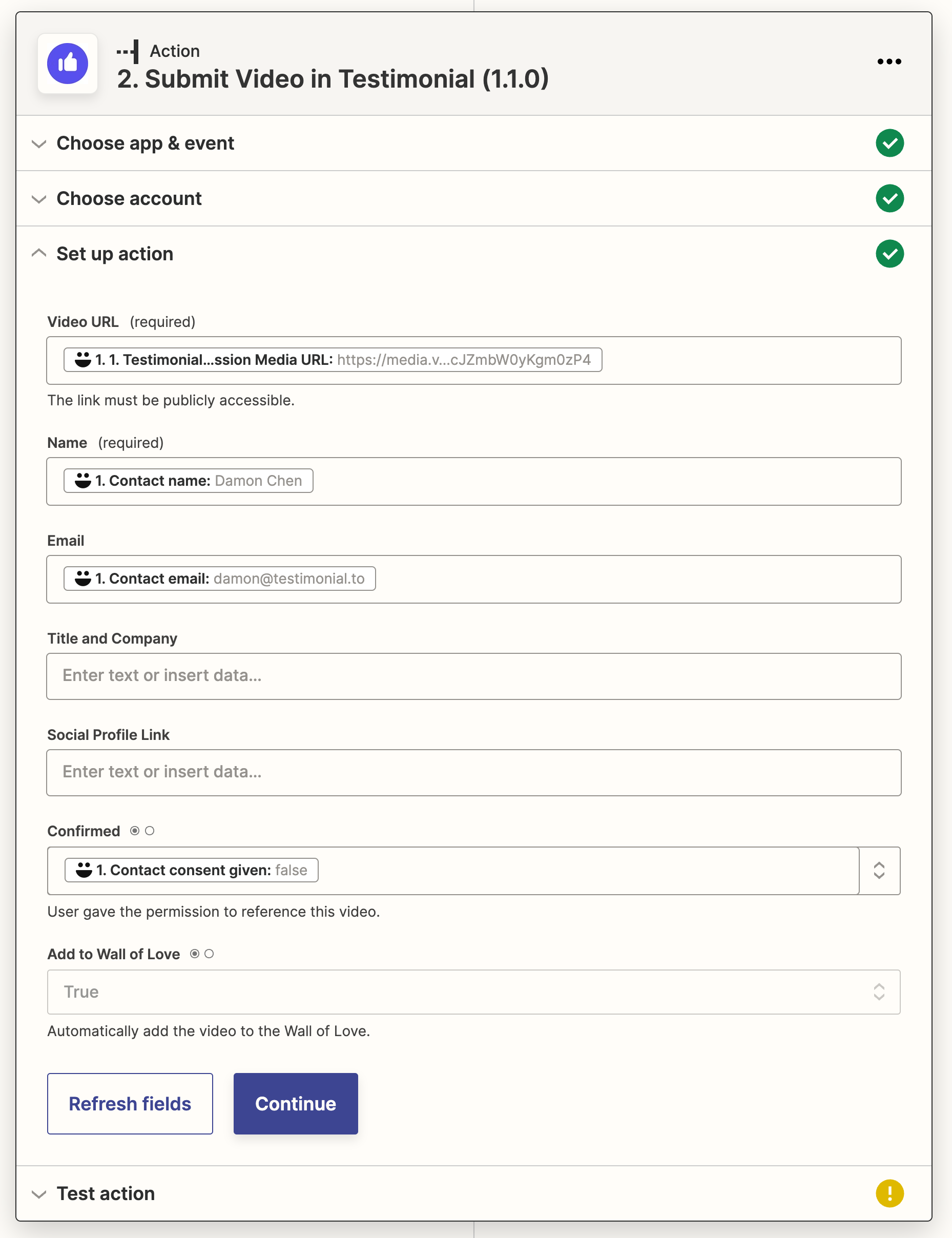Click the Testimonial thumbs-up app icon
The height and width of the screenshot is (1238, 952).
68,64
